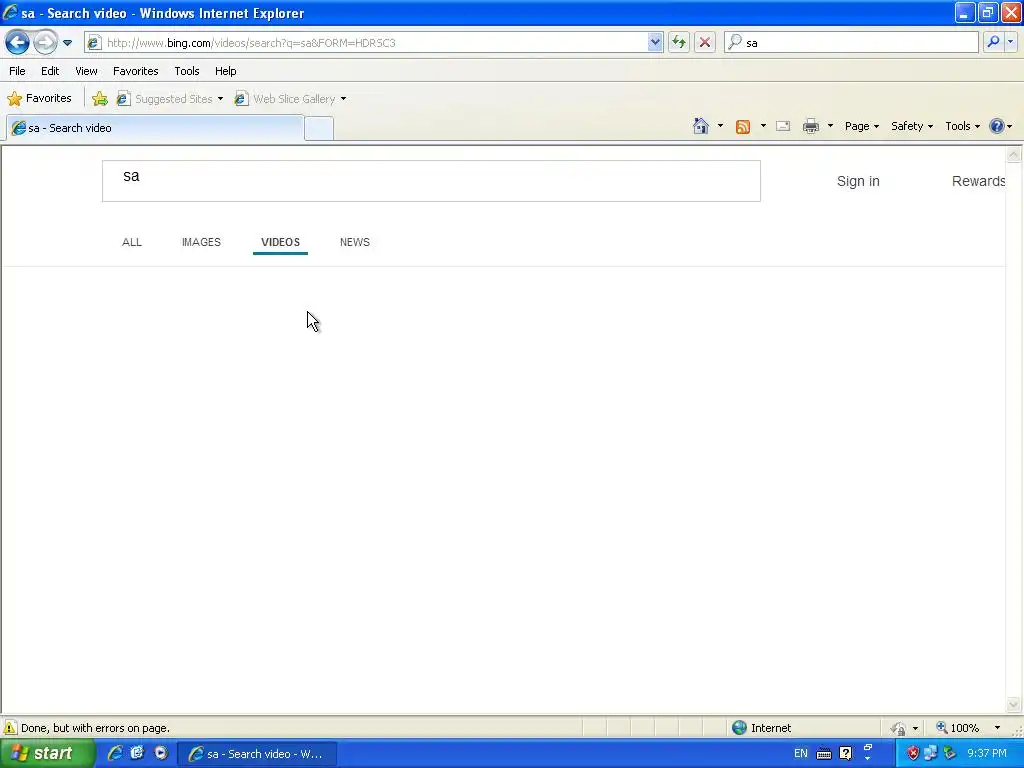Expand the Print dropdown arrow

coord(830,126)
